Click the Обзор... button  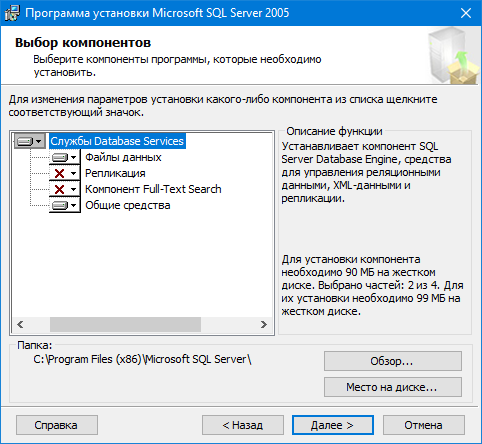click(x=393, y=361)
